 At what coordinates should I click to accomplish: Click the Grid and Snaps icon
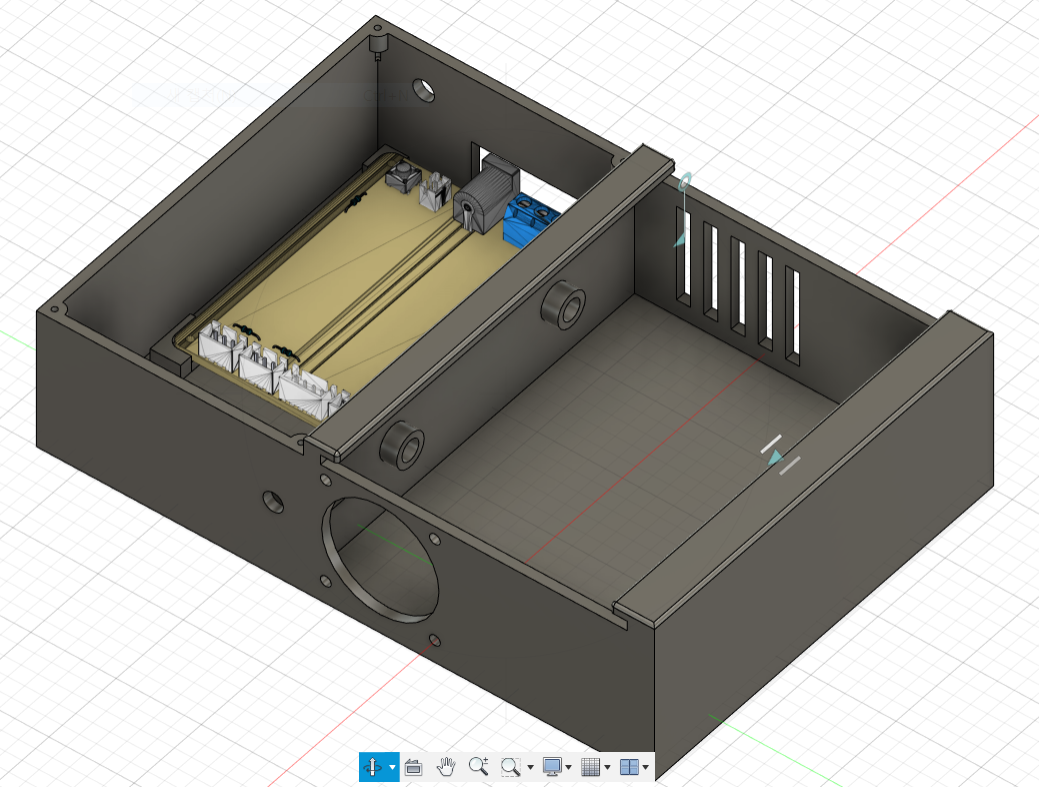590,767
